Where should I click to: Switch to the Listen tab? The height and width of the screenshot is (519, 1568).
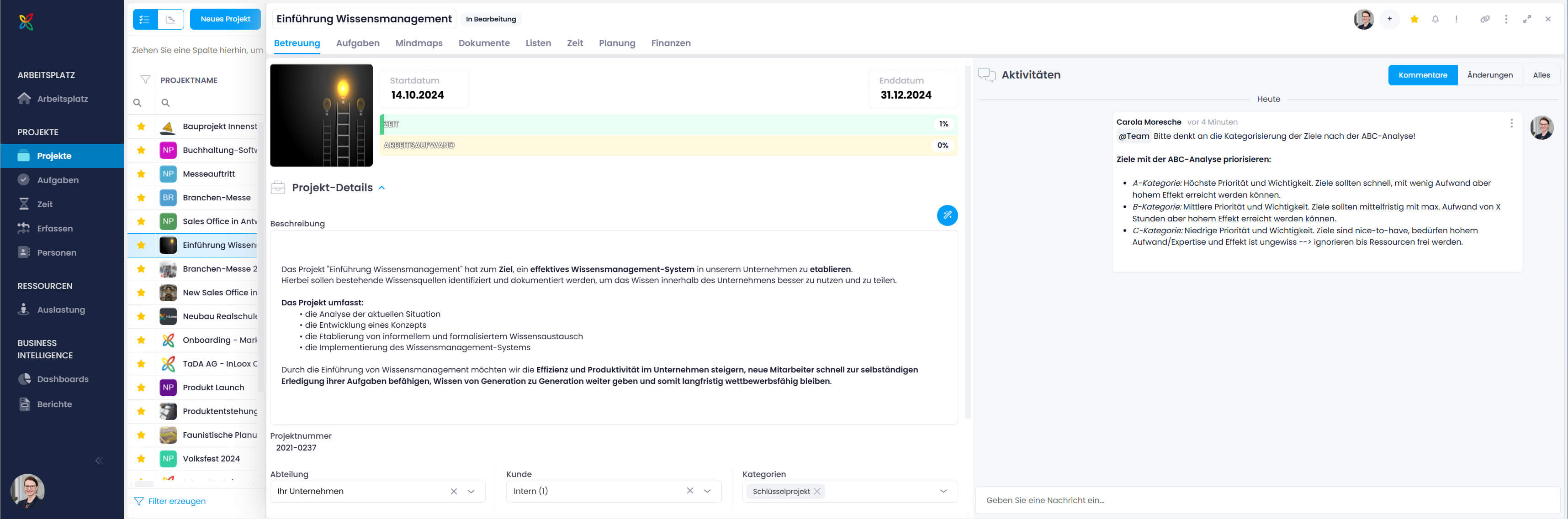[538, 43]
